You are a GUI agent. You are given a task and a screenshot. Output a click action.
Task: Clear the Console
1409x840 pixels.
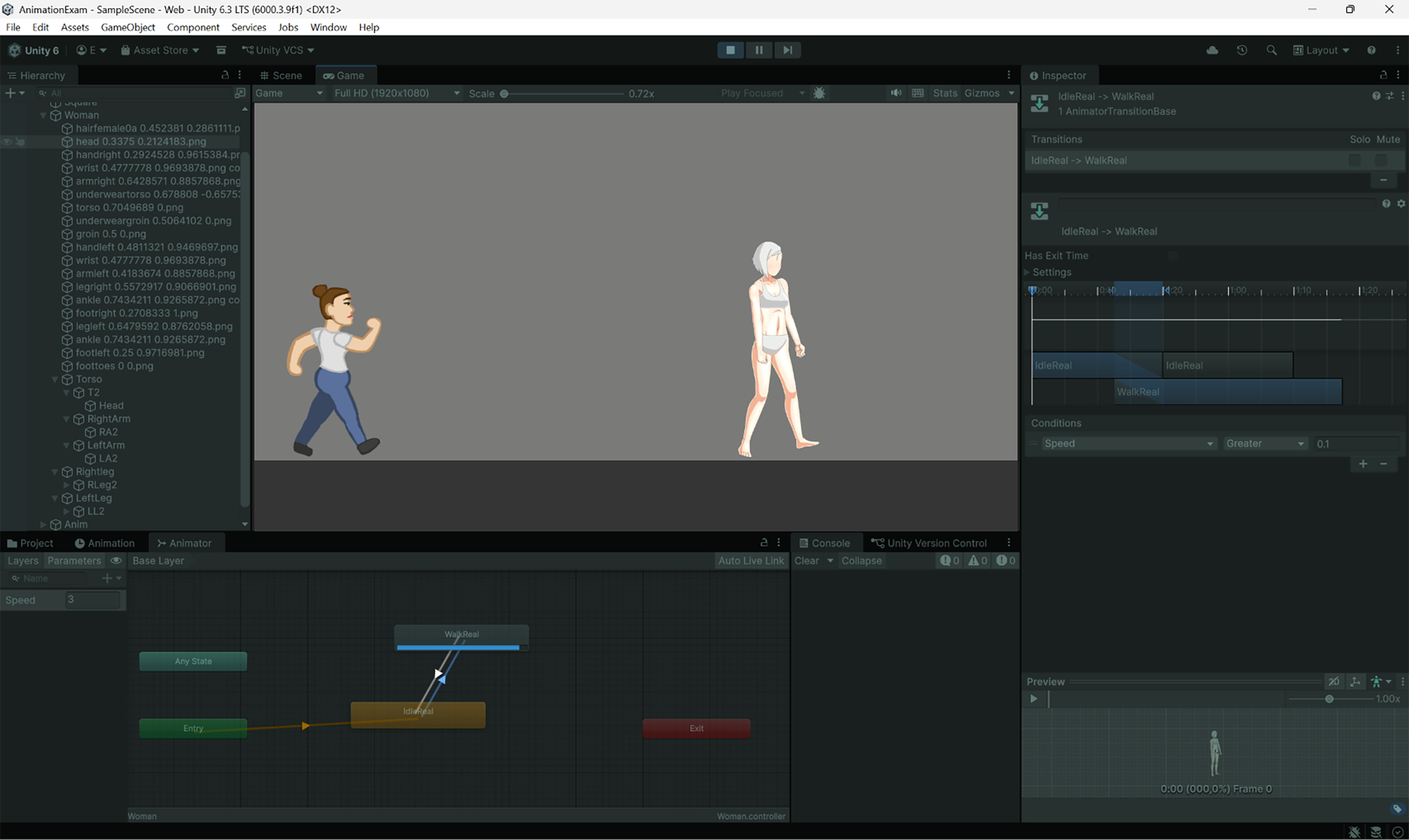[x=807, y=561]
